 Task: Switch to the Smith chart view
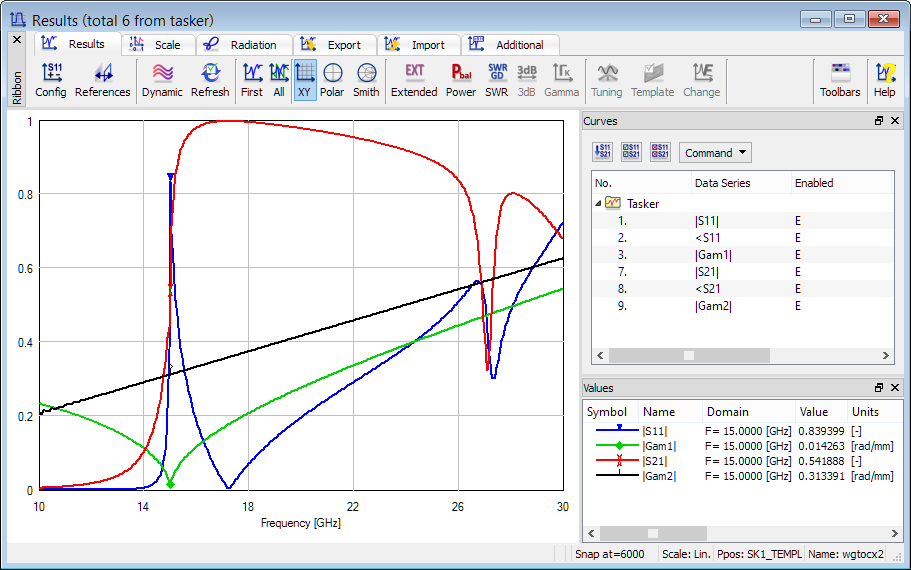[x=366, y=80]
